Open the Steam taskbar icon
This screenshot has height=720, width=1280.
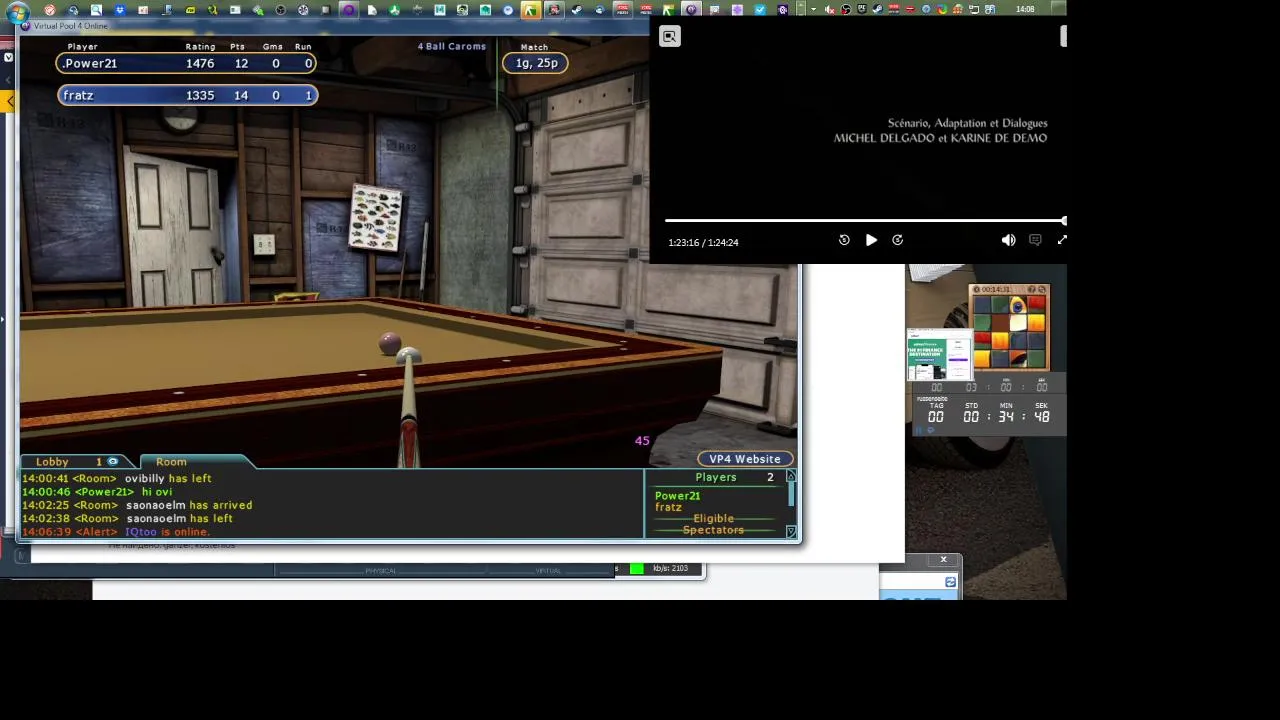tap(576, 10)
